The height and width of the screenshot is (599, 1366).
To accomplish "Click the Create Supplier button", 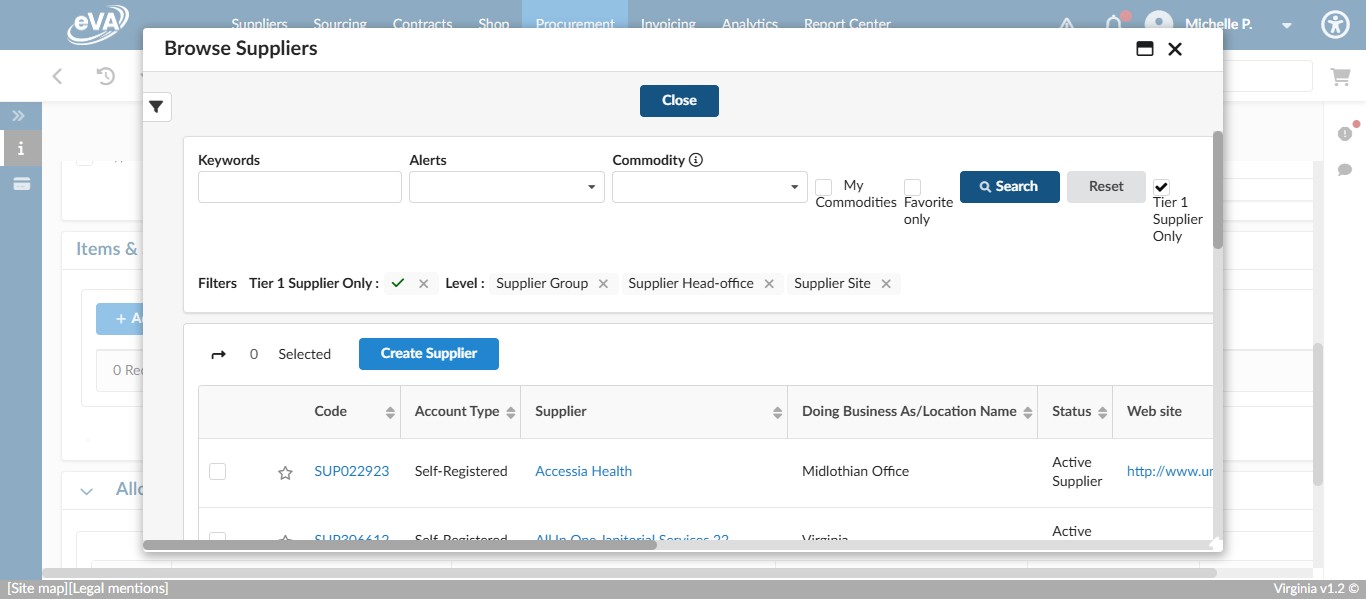I will click(x=428, y=353).
